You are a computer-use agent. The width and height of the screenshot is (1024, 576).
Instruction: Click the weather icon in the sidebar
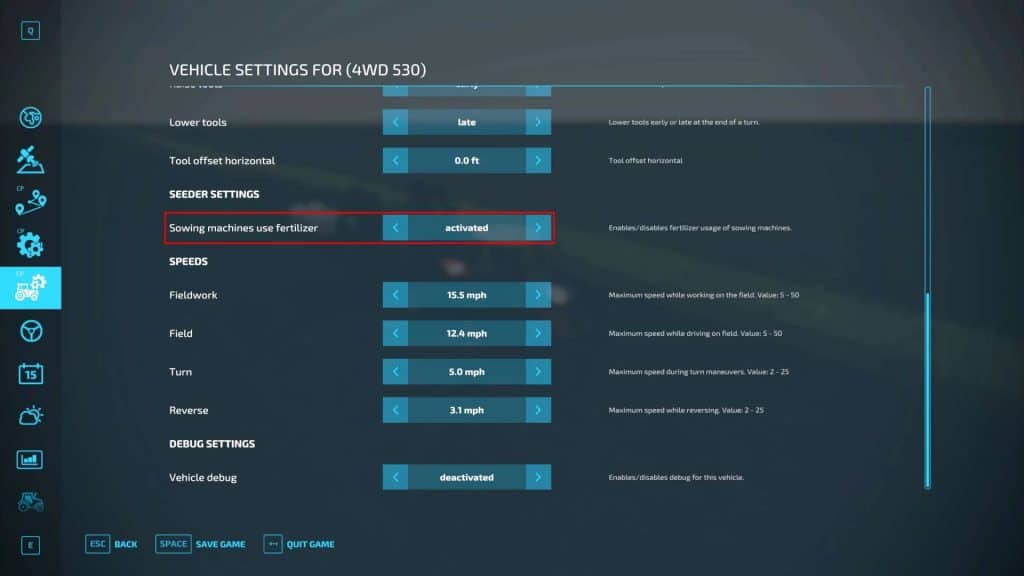click(30, 414)
